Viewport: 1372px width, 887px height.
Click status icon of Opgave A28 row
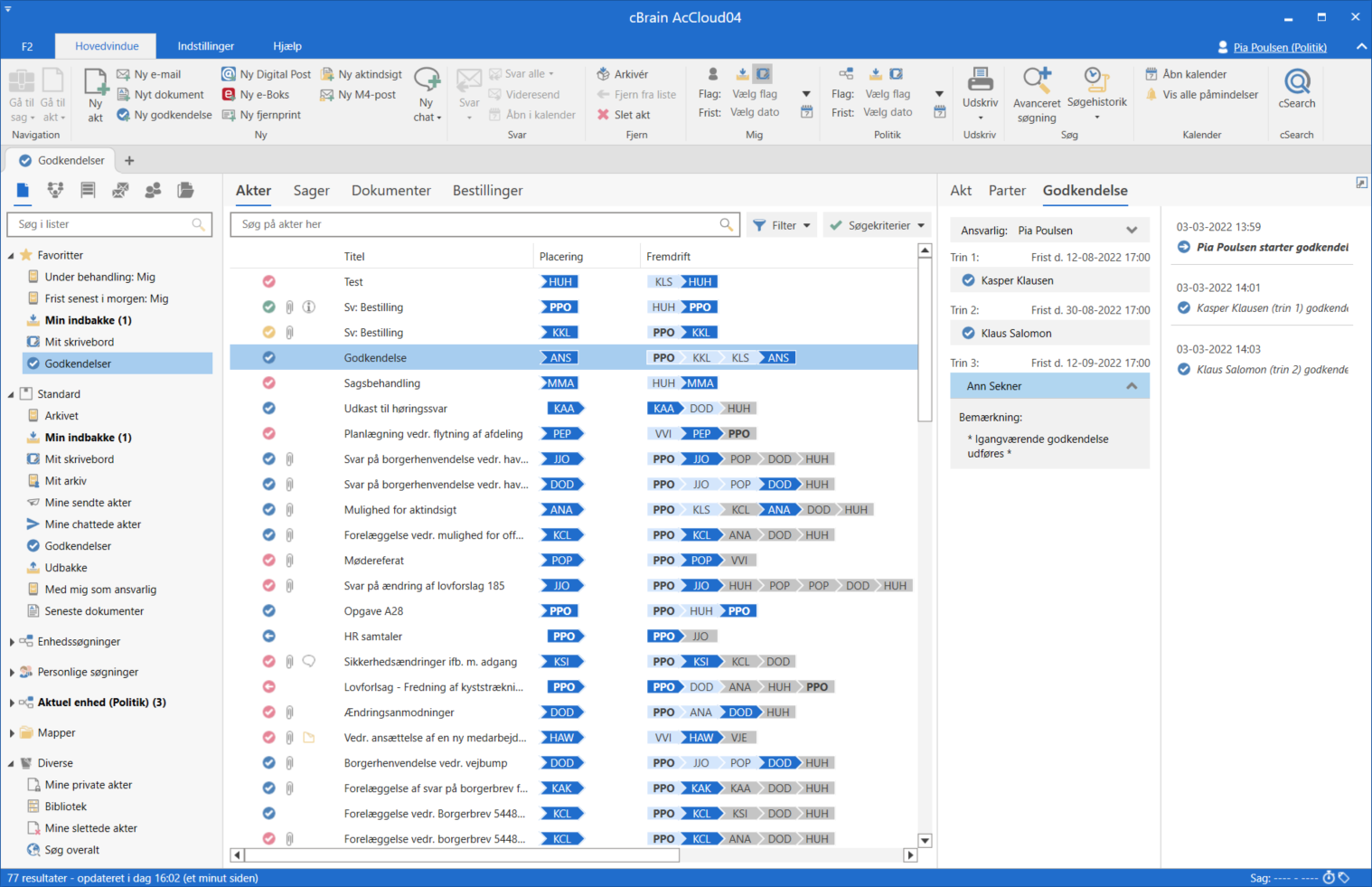pos(268,611)
